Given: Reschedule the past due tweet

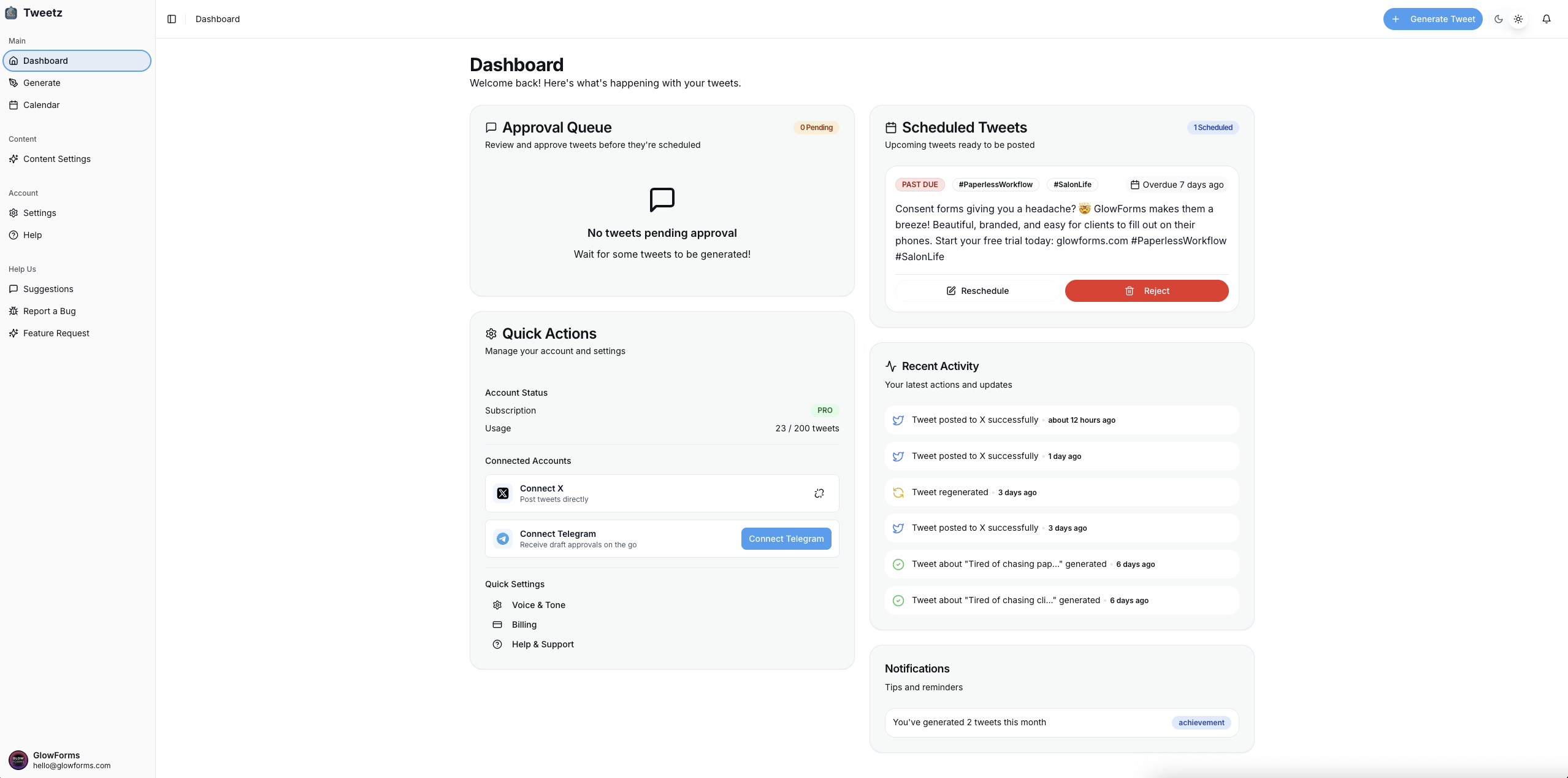Looking at the screenshot, I should click(977, 291).
